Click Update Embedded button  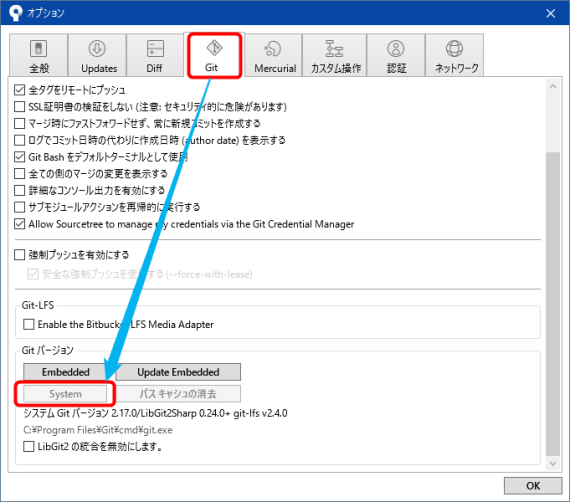coord(178,372)
